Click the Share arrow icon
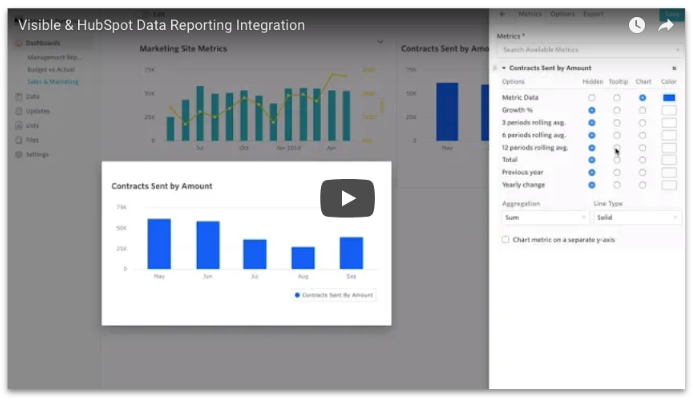This screenshot has width=693, height=401. pyautogui.click(x=666, y=26)
